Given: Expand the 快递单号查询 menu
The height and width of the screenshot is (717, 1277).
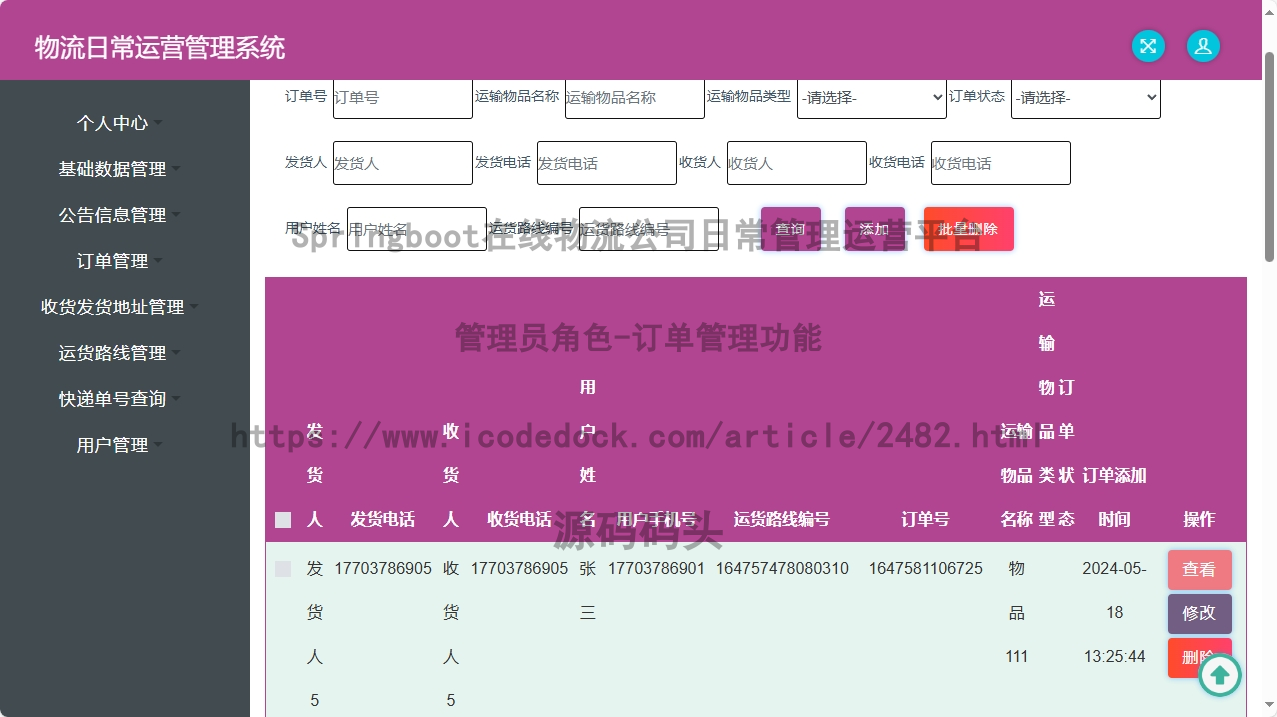Looking at the screenshot, I should [119, 399].
